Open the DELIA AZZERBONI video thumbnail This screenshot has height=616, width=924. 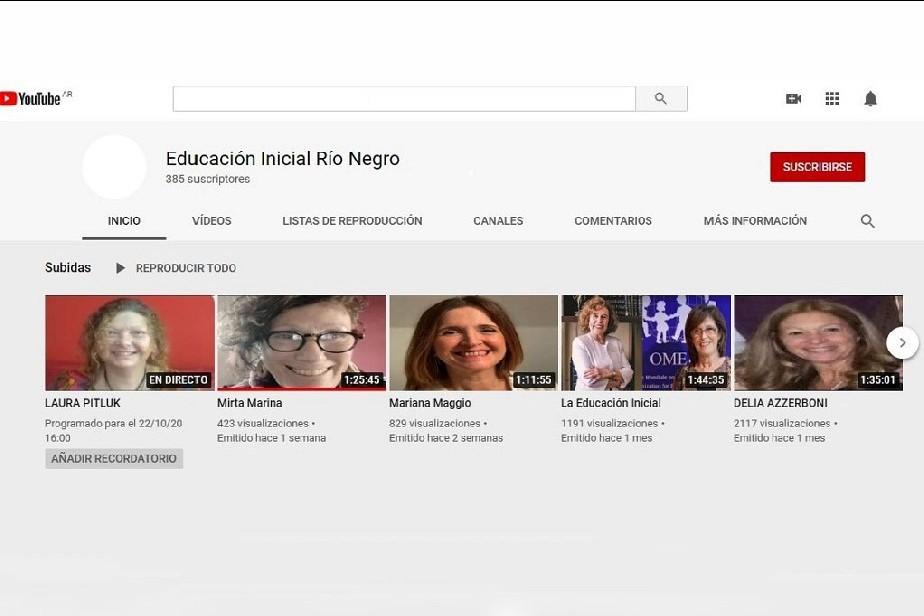pos(818,342)
